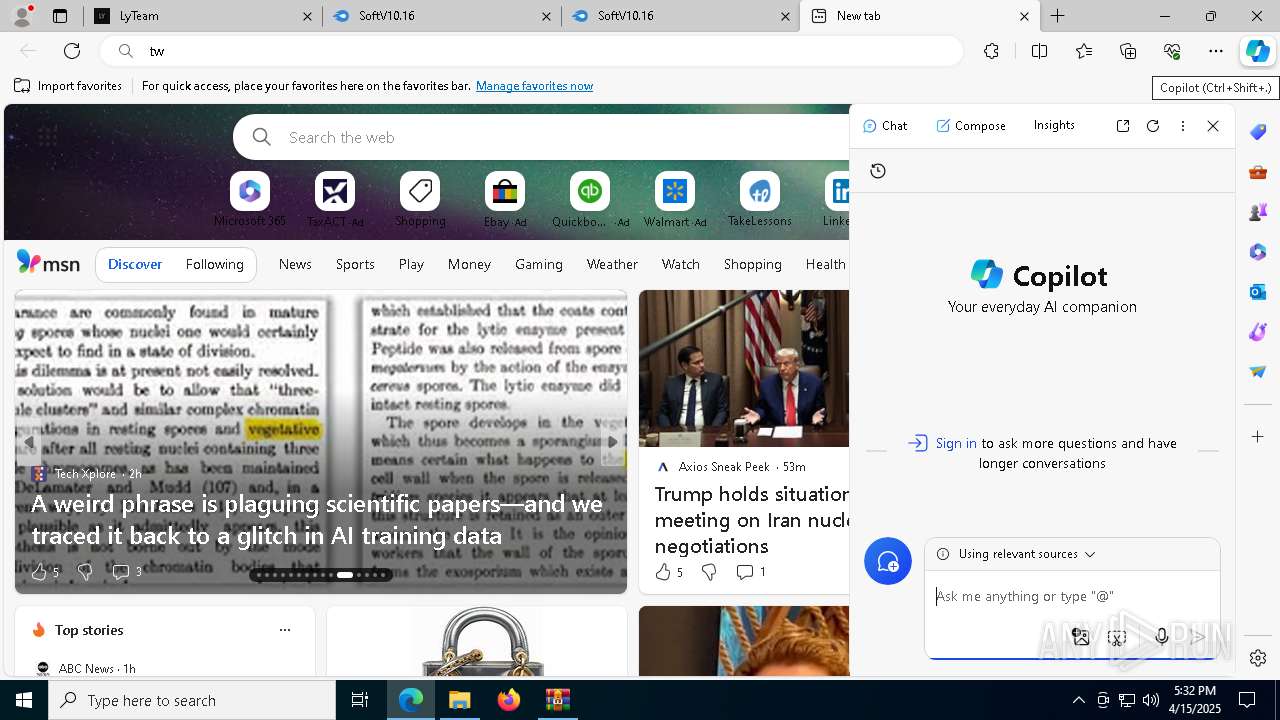The width and height of the screenshot is (1280, 720).
Task: Close the Copilot pane
Action: pyautogui.click(x=1213, y=126)
